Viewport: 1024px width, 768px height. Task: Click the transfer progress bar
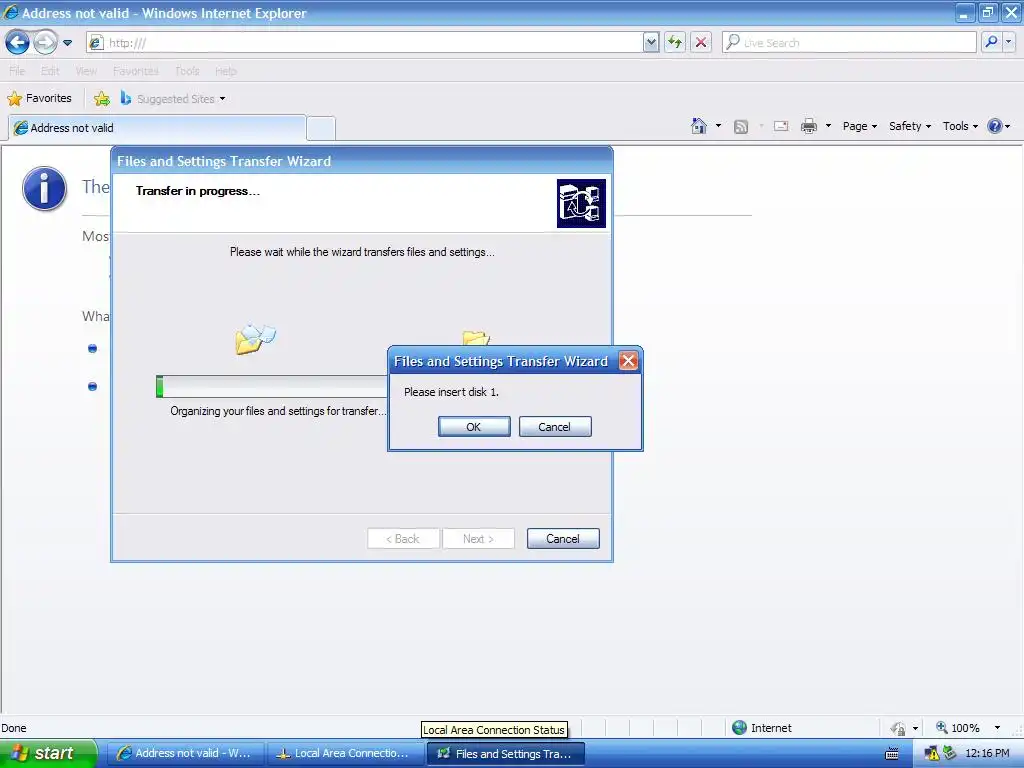(x=272, y=387)
